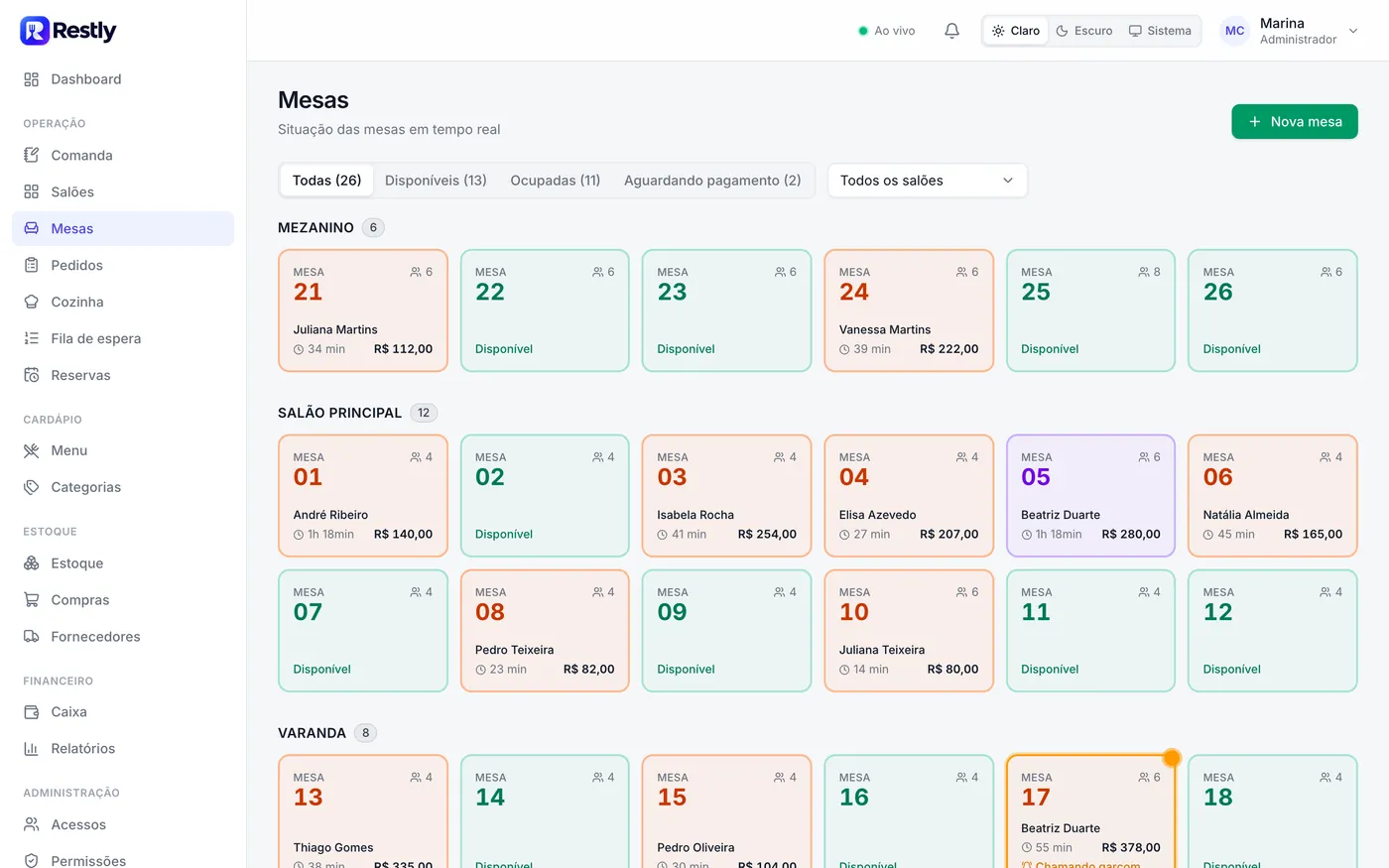This screenshot has width=1389, height=868.
Task: Open Relatórios chart icon
Action: pos(32,749)
